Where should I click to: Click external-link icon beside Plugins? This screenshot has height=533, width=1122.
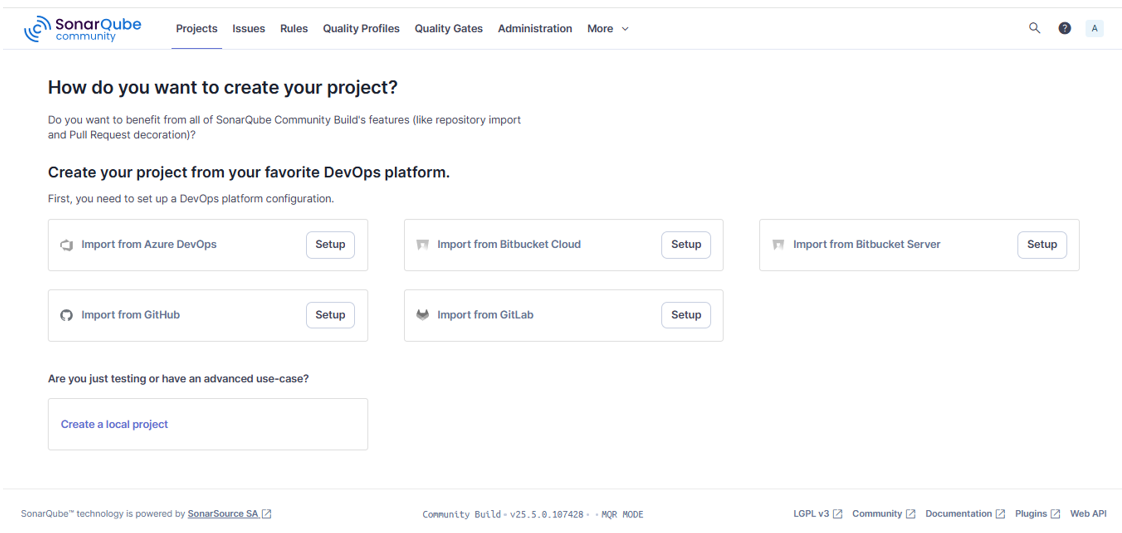click(1057, 514)
